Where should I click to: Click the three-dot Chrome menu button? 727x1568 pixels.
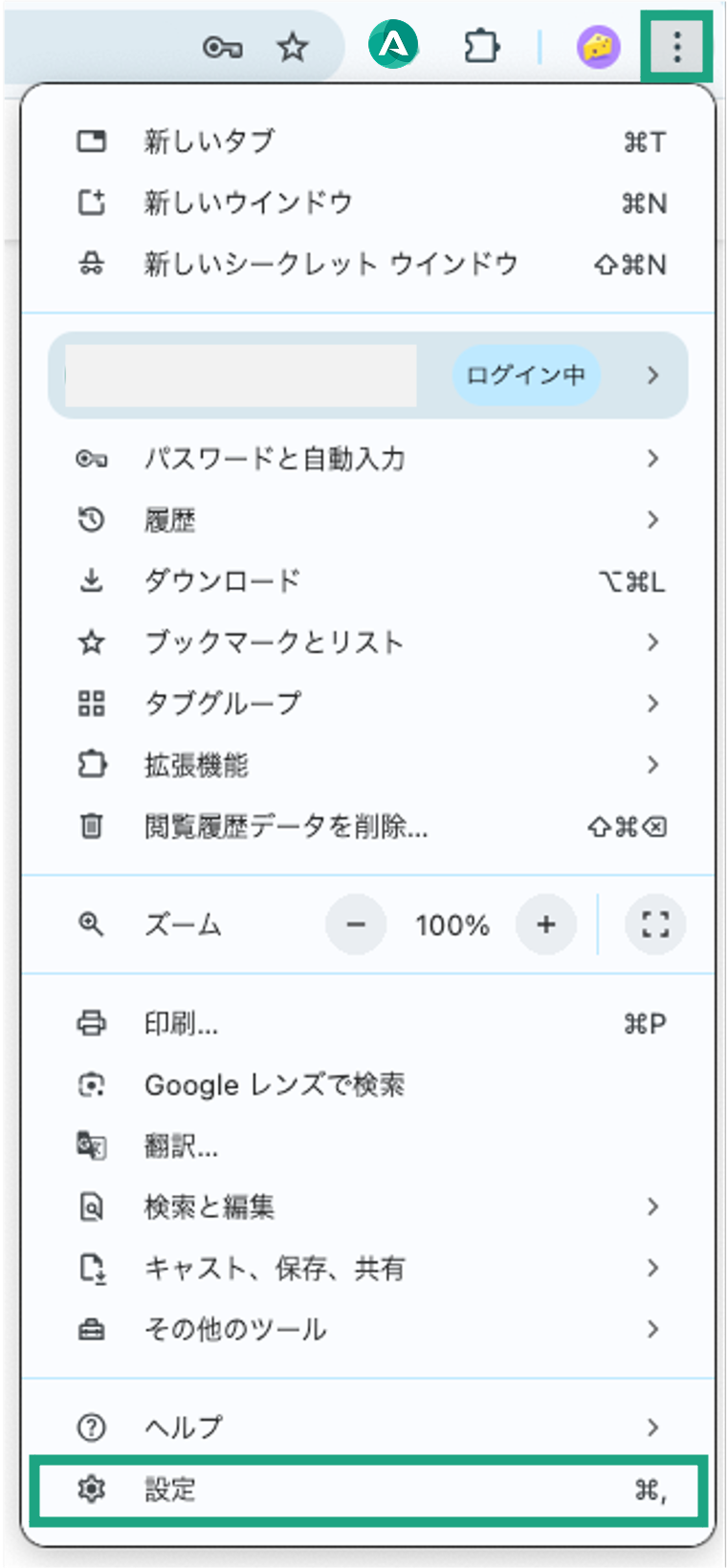coord(676,46)
